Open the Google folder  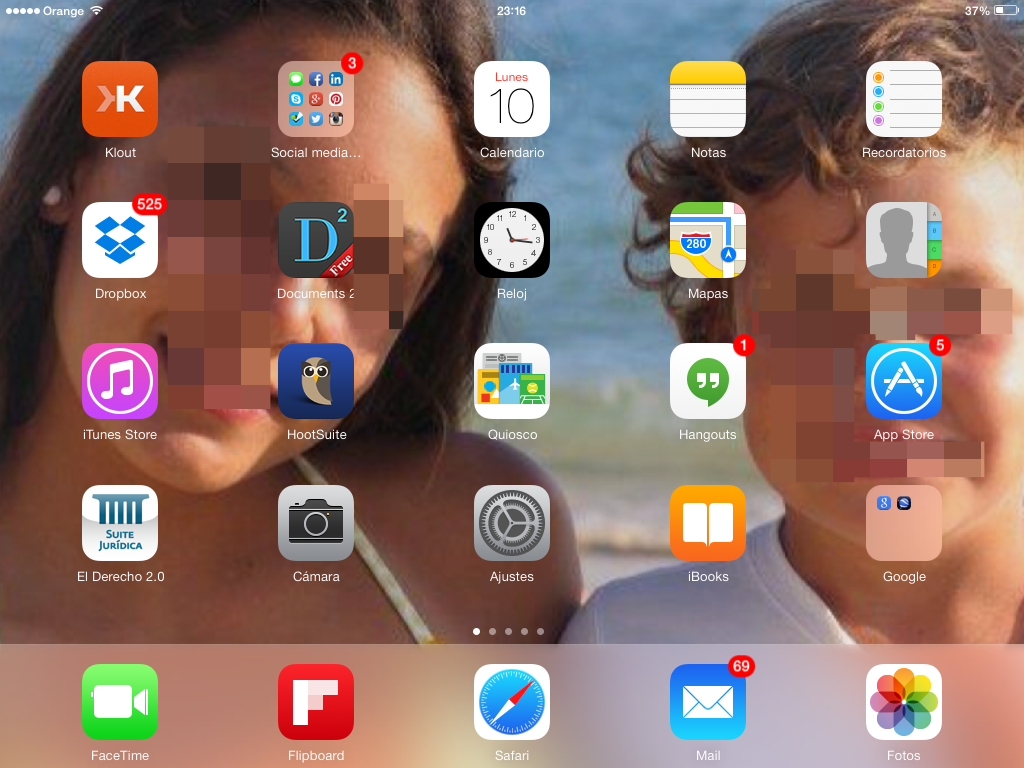tap(904, 523)
